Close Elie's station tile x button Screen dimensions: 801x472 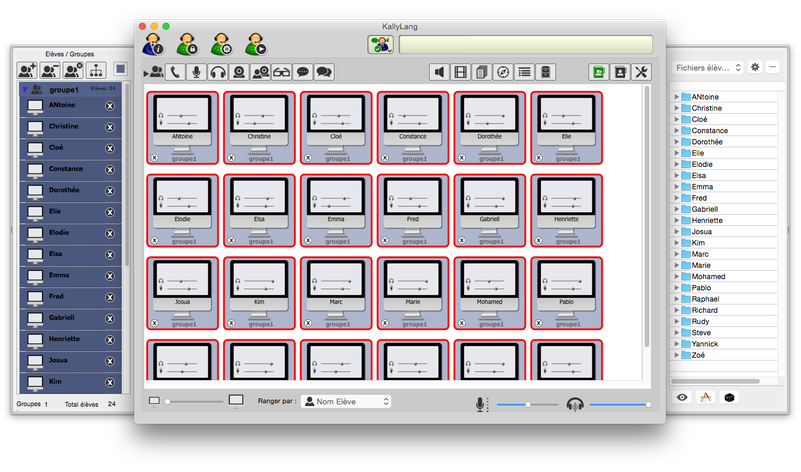coord(539,158)
